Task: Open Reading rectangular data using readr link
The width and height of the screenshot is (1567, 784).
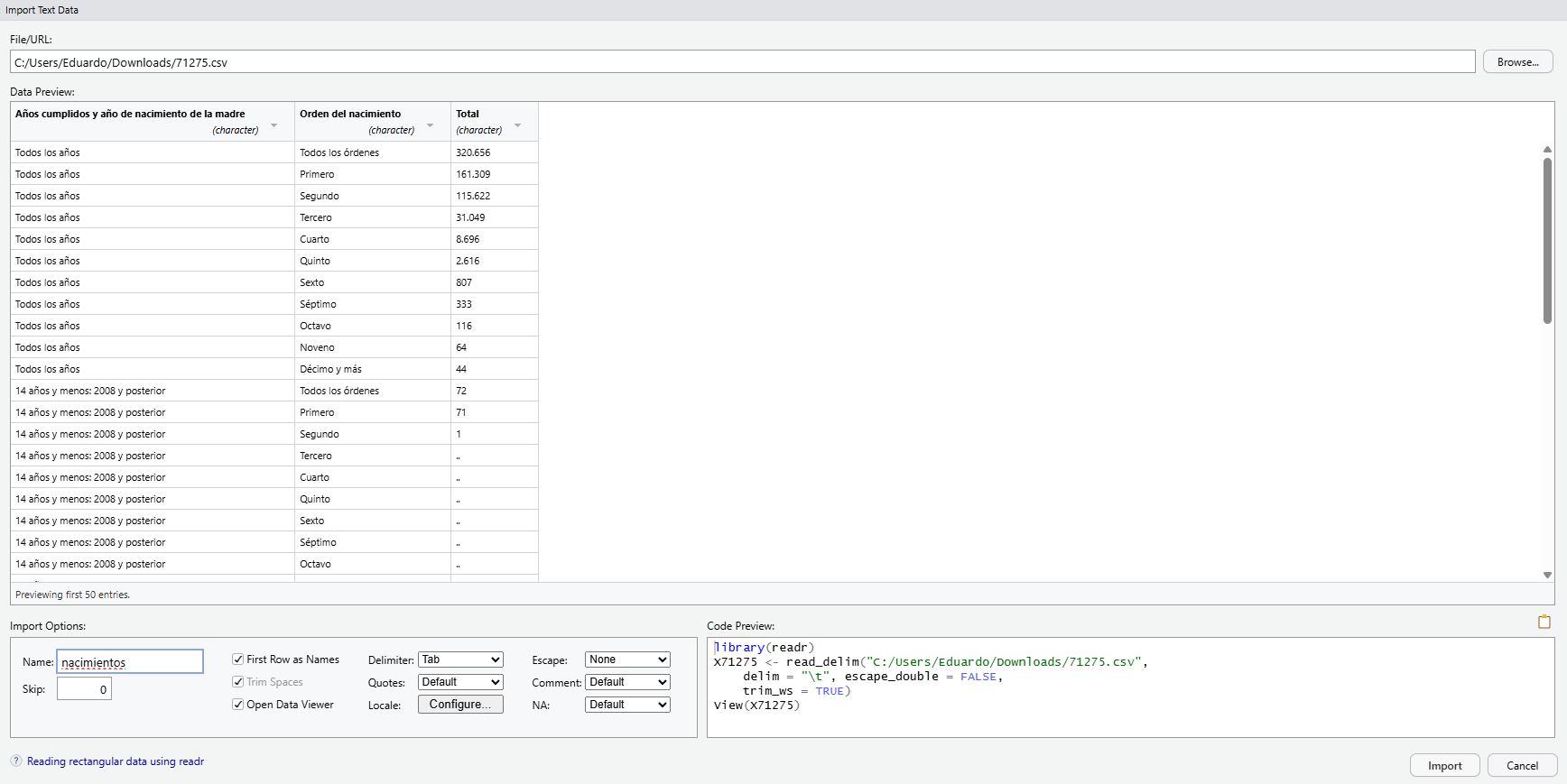Action: (x=116, y=761)
